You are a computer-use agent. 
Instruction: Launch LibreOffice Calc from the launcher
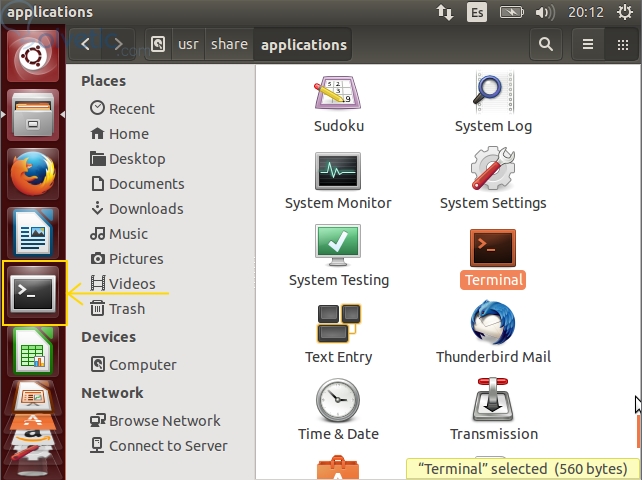pyautogui.click(x=33, y=352)
